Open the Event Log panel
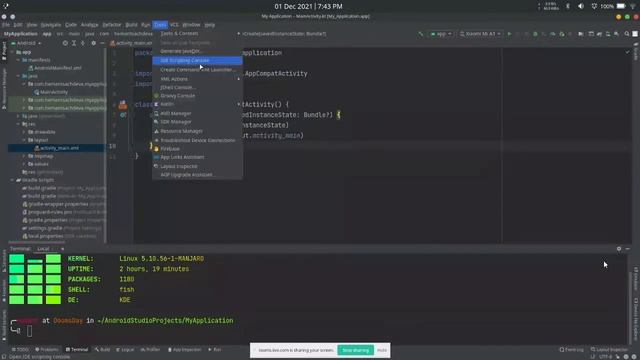The height and width of the screenshot is (360, 640). (x=571, y=349)
